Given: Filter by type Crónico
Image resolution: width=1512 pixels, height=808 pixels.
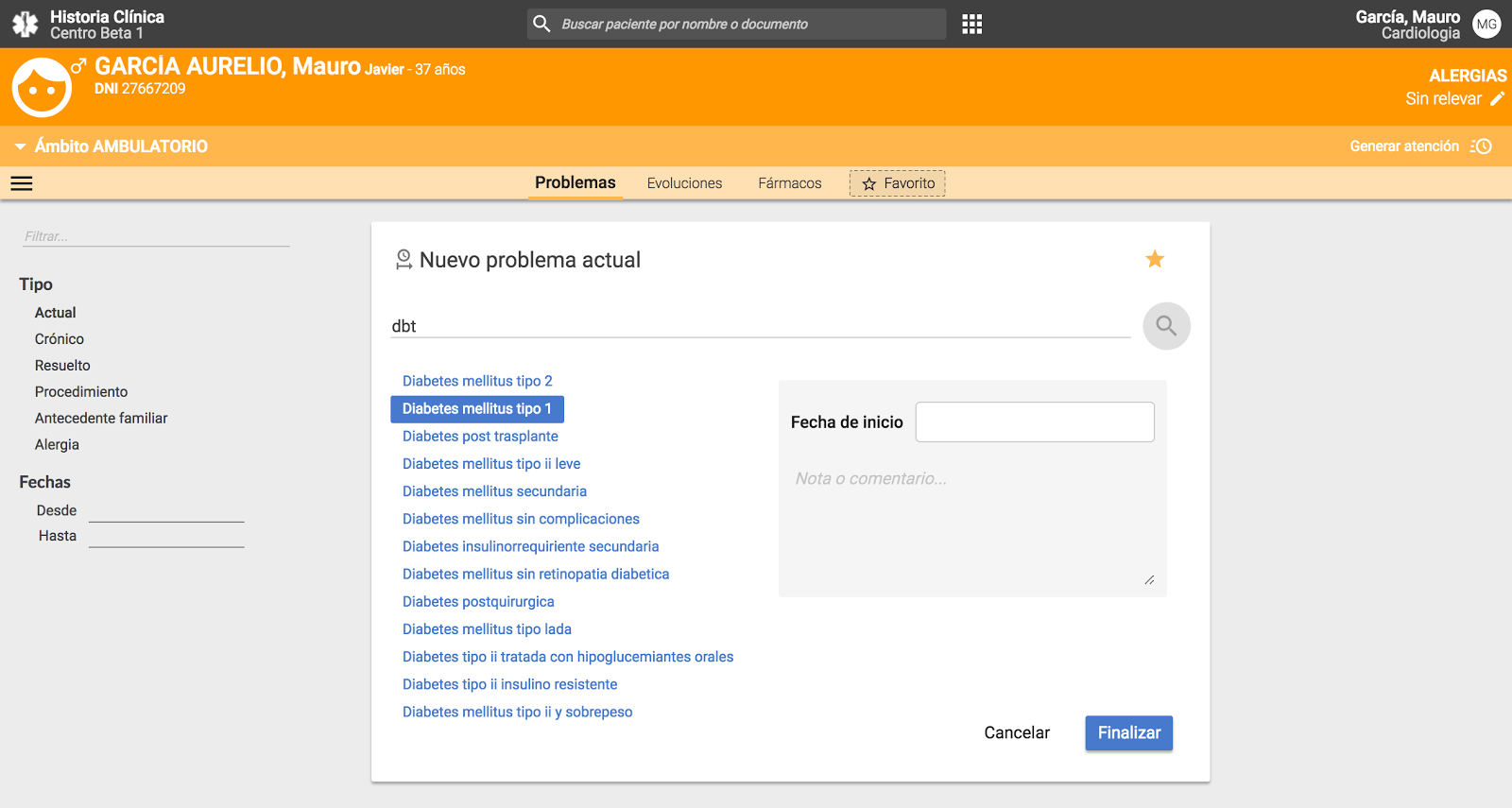Looking at the screenshot, I should pyautogui.click(x=60, y=339).
